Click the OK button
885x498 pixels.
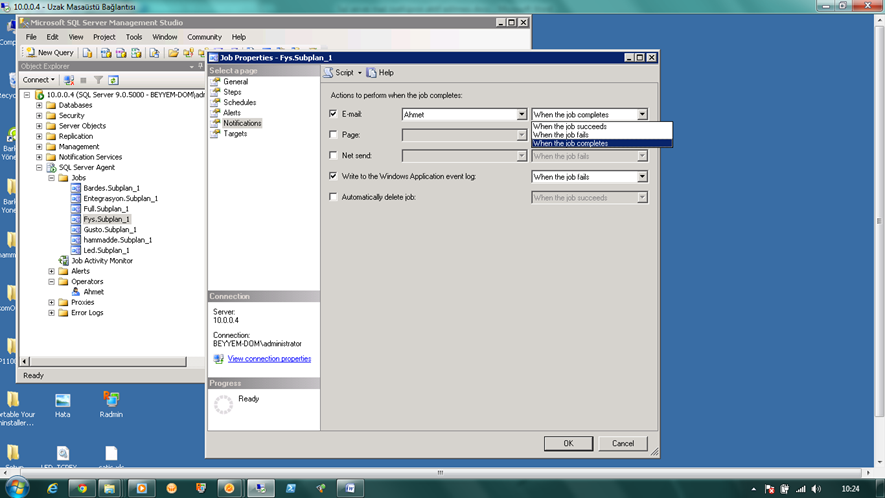(x=568, y=444)
